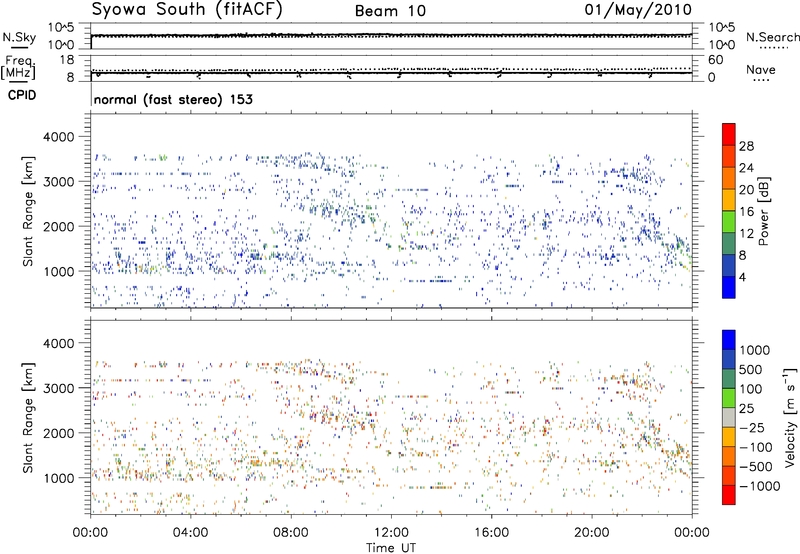Click the '4' label on the Power colorbar
Image resolution: width=800 pixels, height=554 pixels.
[x=742, y=277]
